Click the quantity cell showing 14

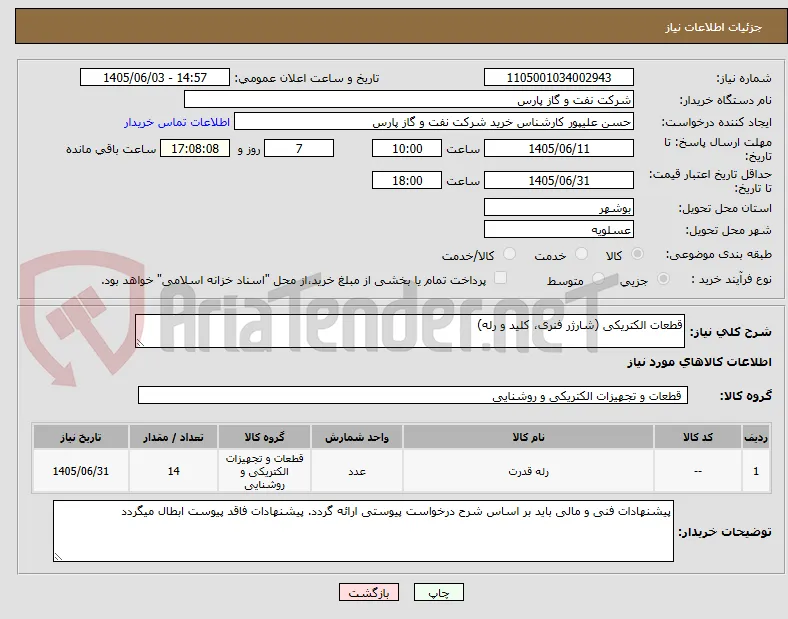coord(173,471)
